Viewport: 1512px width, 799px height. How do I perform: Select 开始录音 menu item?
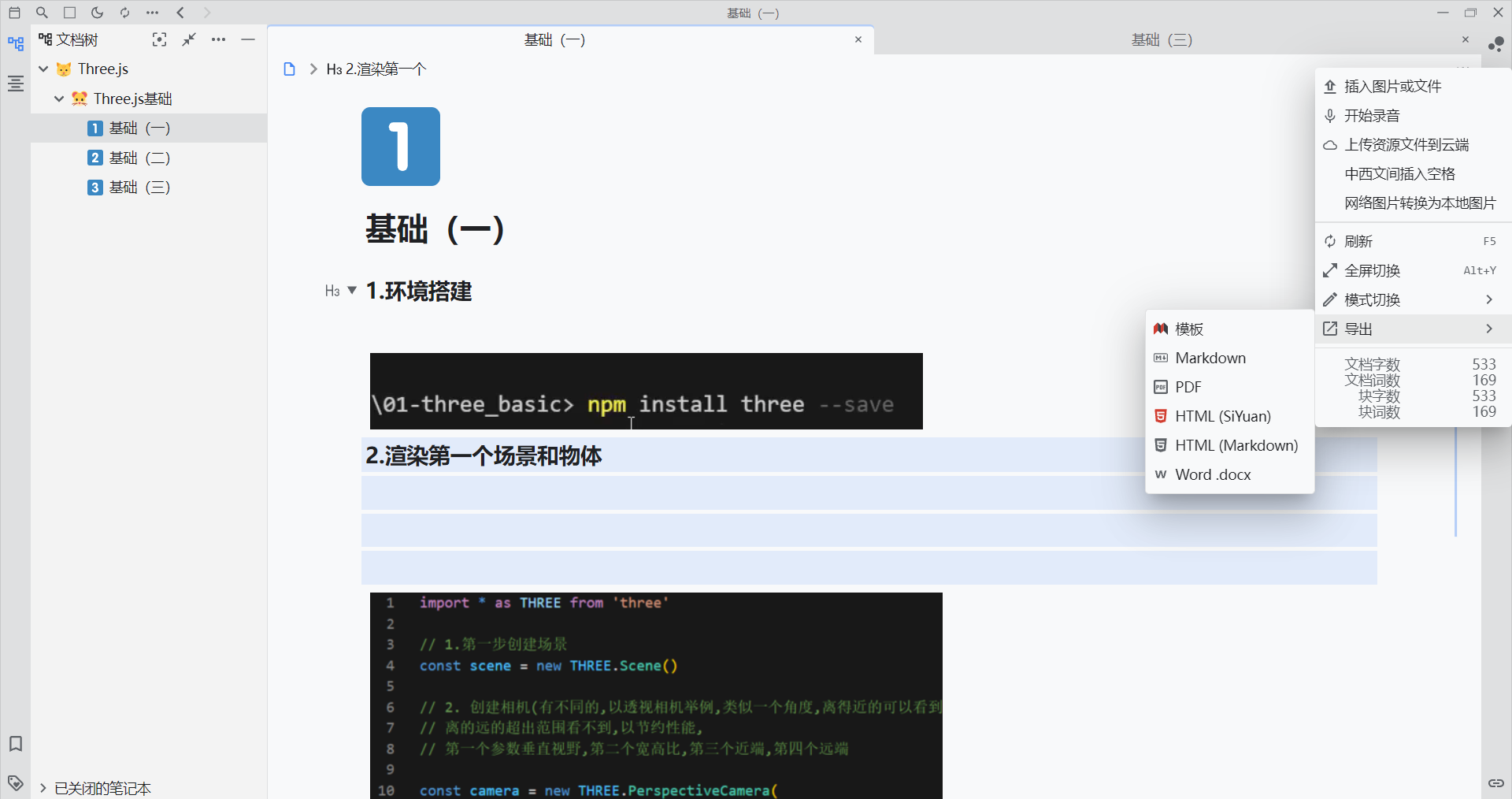[1414, 116]
